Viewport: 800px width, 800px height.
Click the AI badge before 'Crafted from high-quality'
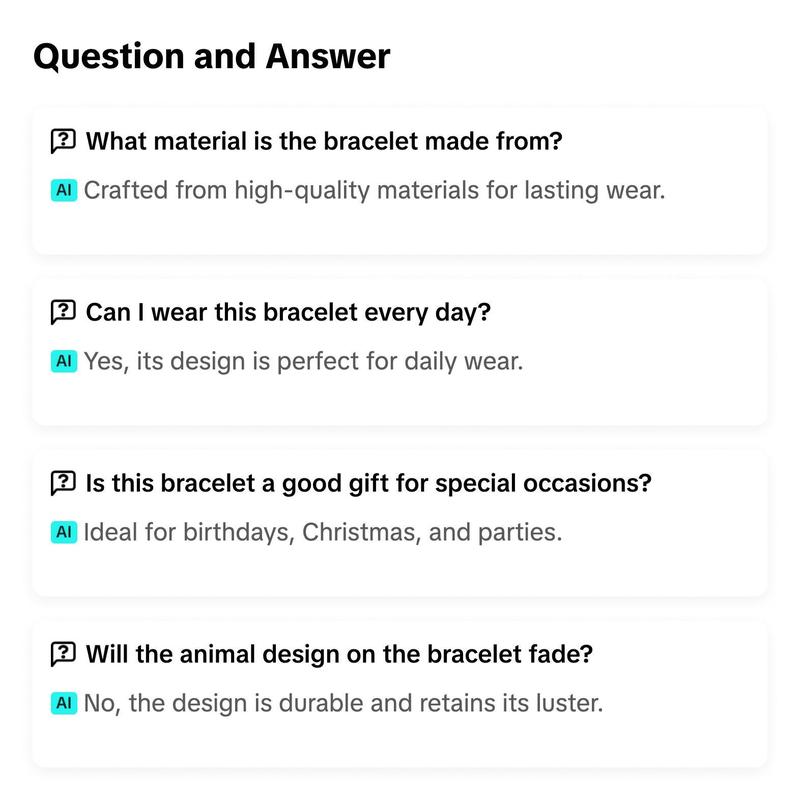click(x=64, y=190)
